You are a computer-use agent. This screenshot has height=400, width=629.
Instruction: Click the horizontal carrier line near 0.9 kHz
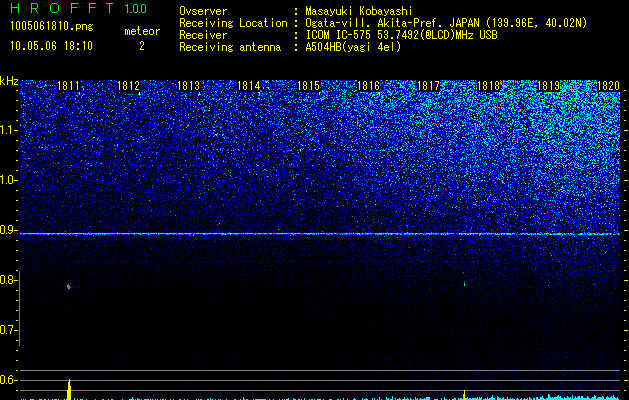tap(320, 234)
